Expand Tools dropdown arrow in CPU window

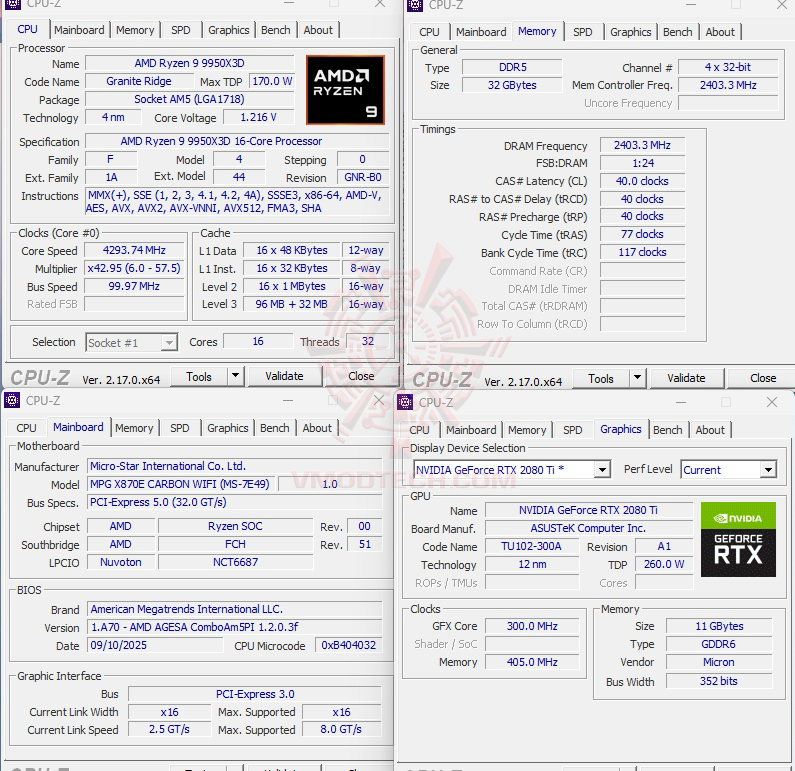click(235, 376)
